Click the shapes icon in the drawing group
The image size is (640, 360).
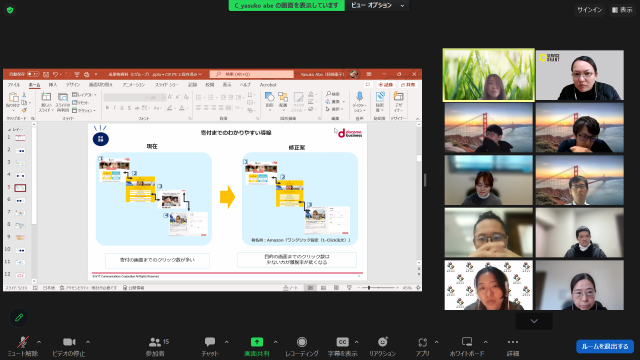(269, 97)
